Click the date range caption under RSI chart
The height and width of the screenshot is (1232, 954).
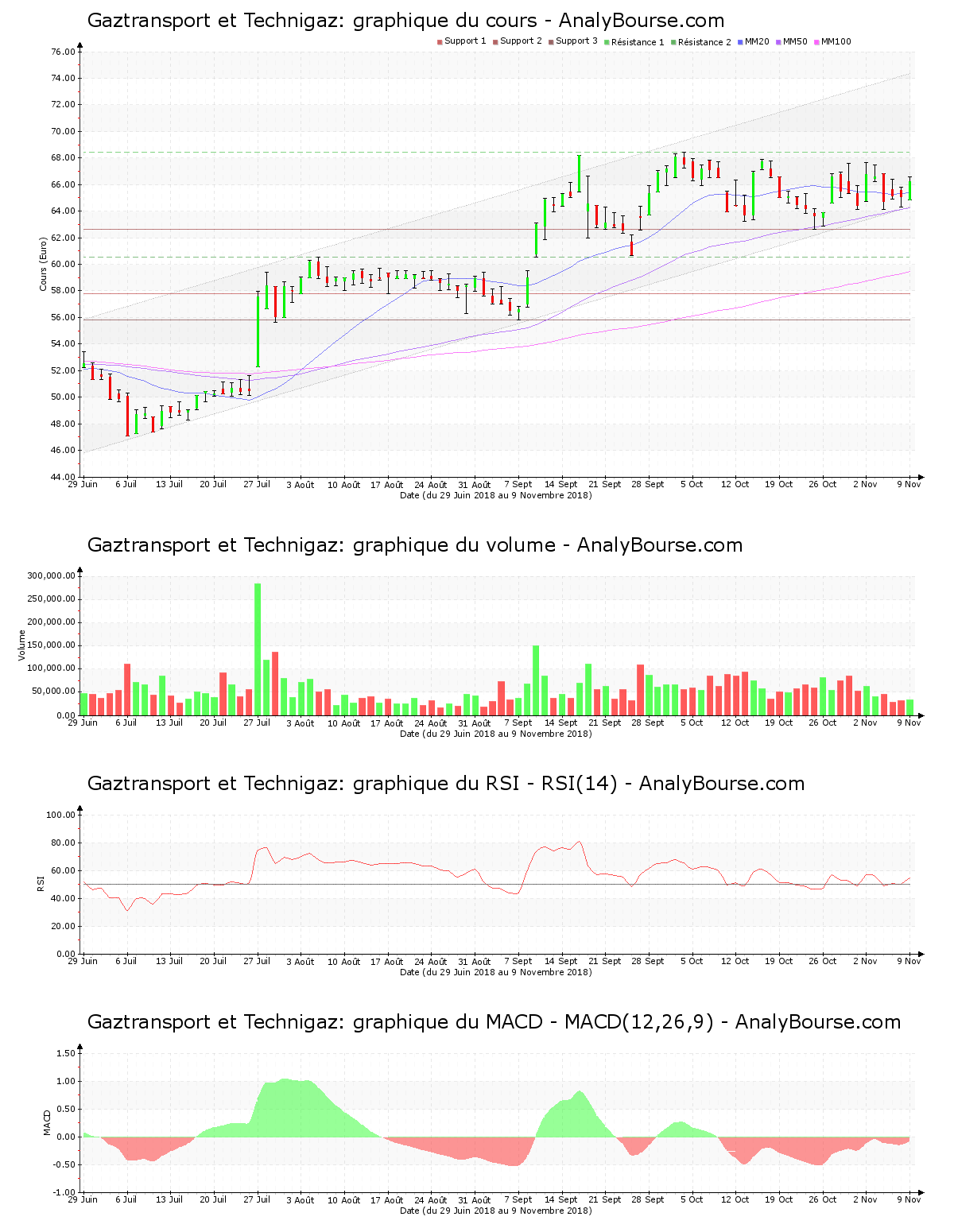(x=495, y=972)
